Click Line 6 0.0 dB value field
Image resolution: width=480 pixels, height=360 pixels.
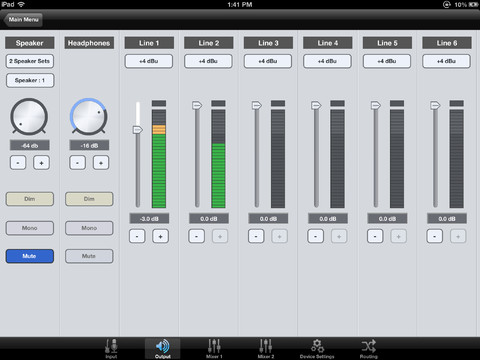447,219
